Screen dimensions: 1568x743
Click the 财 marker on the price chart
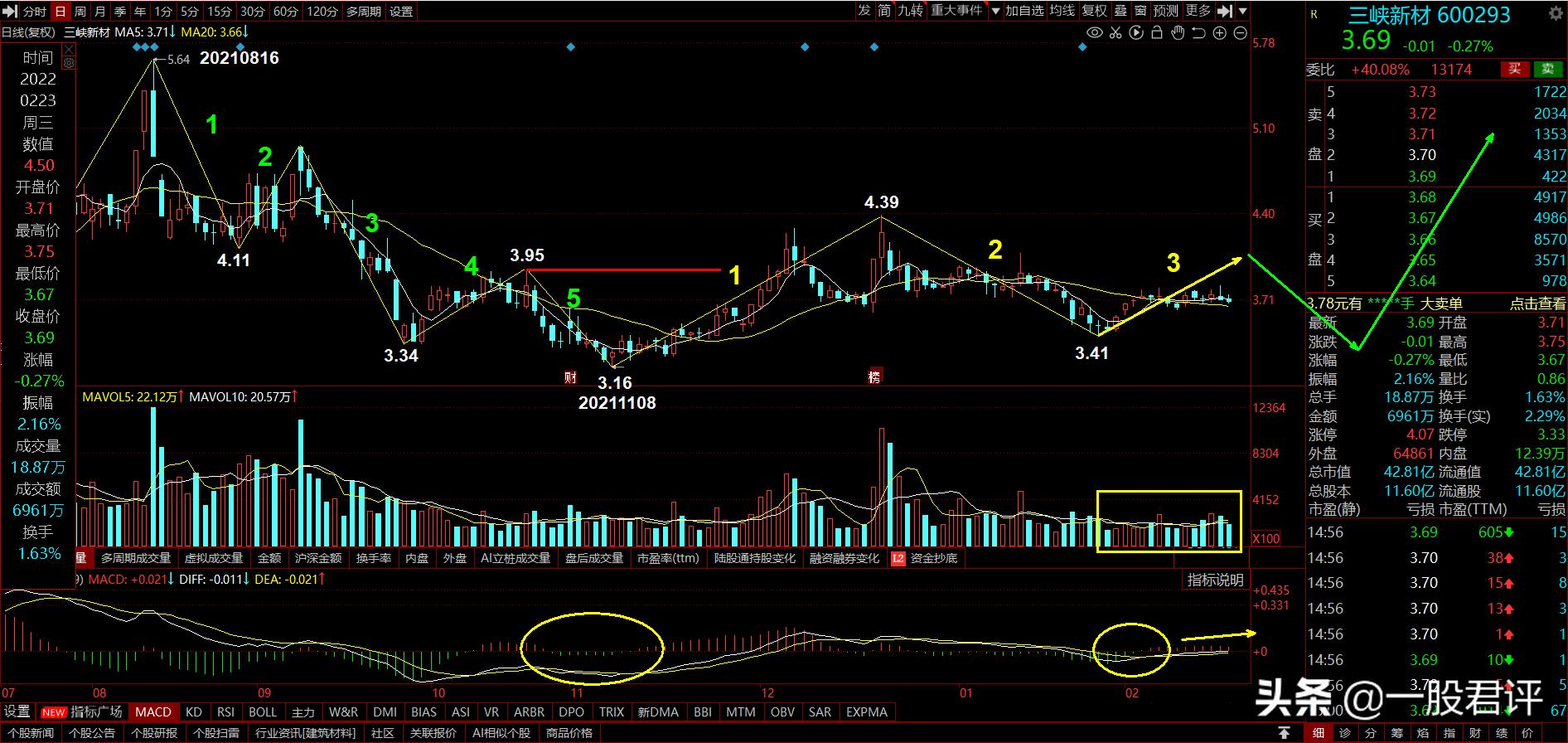click(570, 377)
